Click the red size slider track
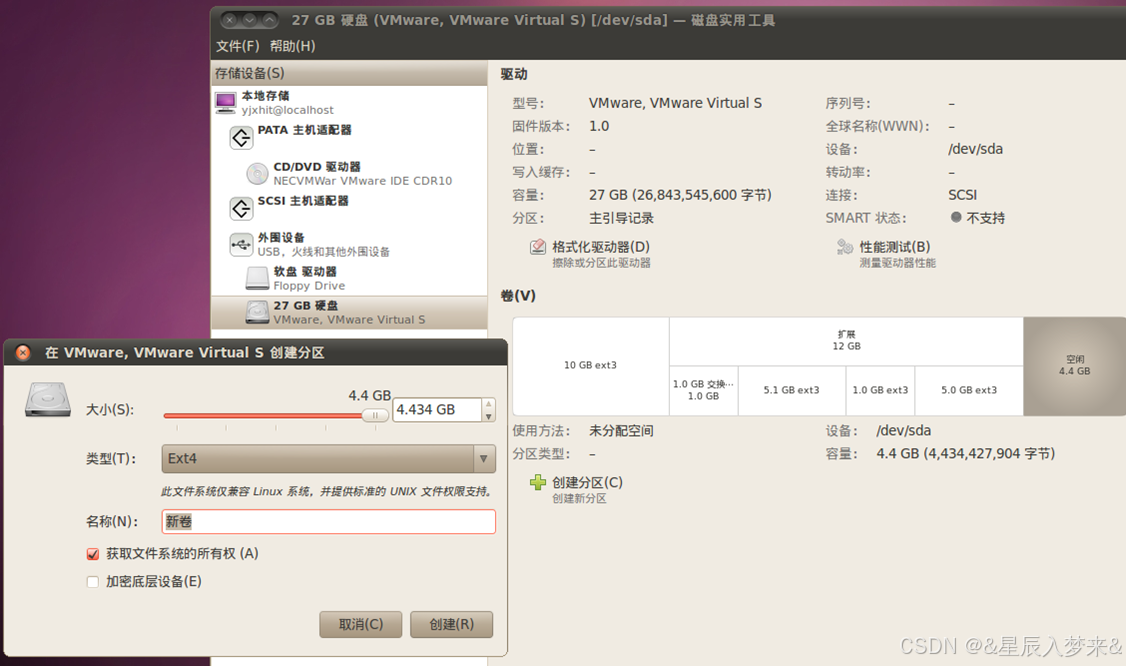Screen dimensions: 1126x666 click(263, 415)
